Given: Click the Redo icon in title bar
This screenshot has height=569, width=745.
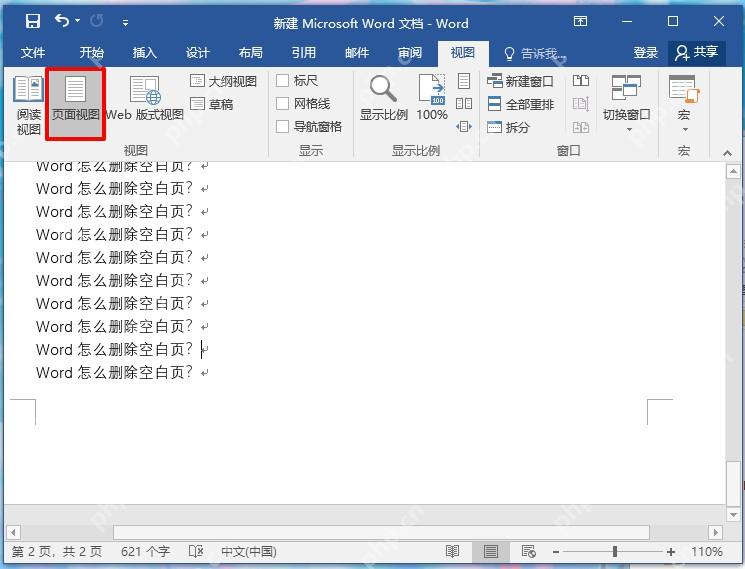Looking at the screenshot, I should point(97,21).
